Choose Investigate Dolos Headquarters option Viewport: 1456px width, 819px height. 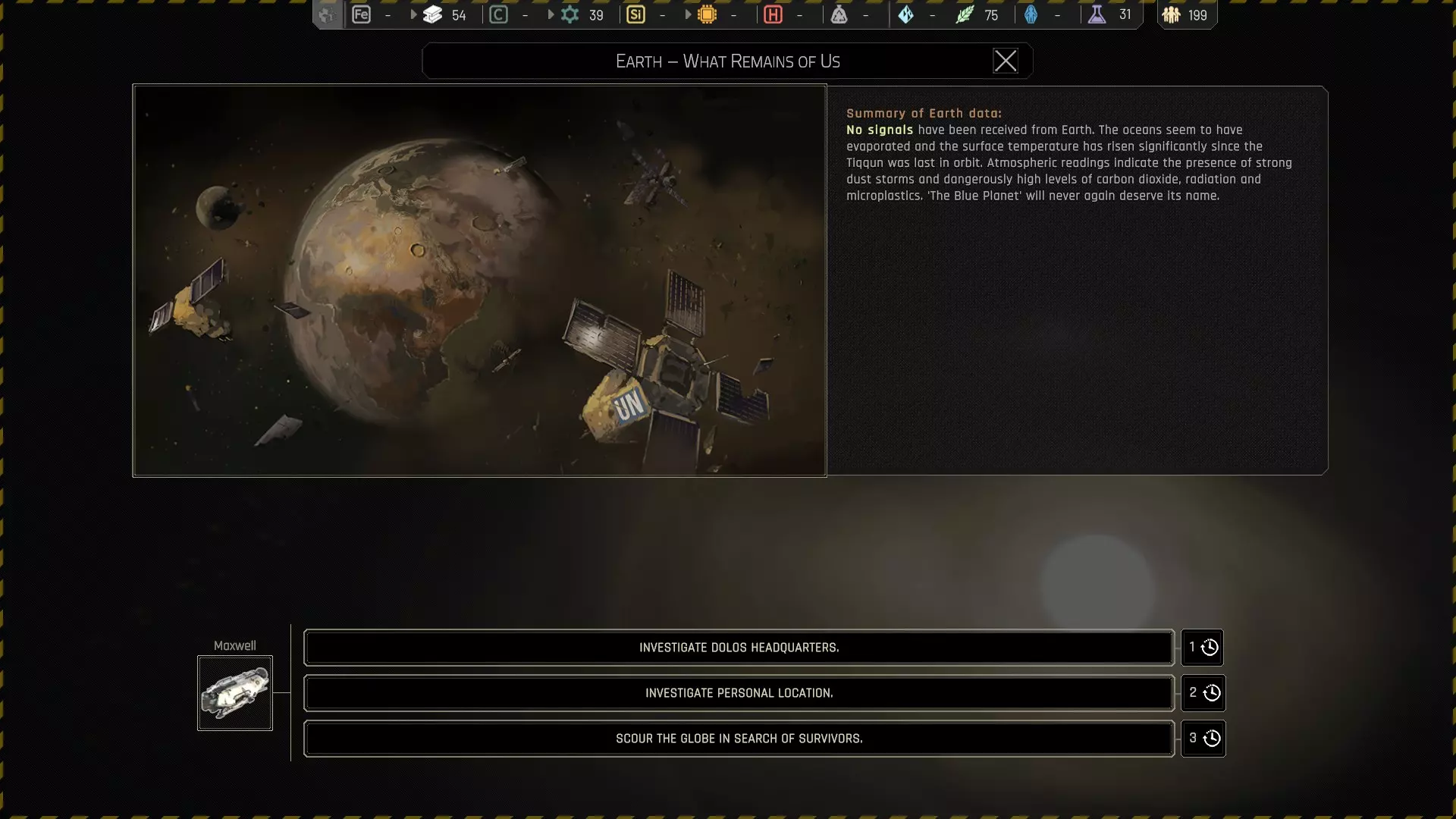pyautogui.click(x=739, y=648)
